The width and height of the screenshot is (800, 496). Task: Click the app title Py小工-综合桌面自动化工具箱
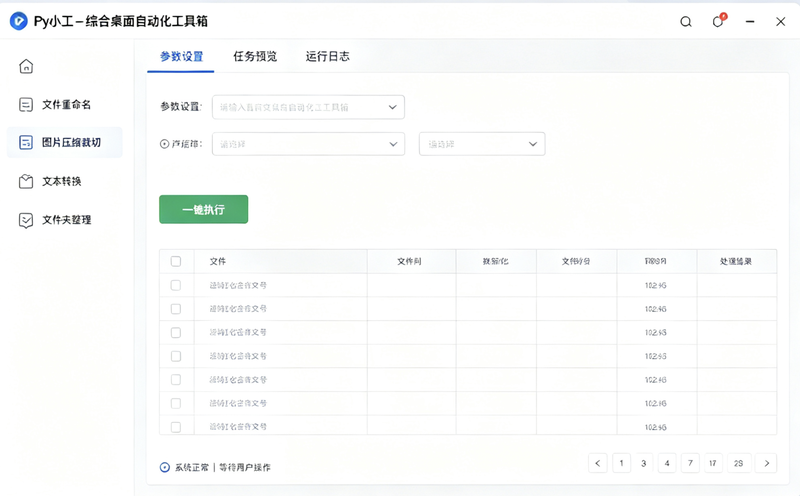pos(120,21)
